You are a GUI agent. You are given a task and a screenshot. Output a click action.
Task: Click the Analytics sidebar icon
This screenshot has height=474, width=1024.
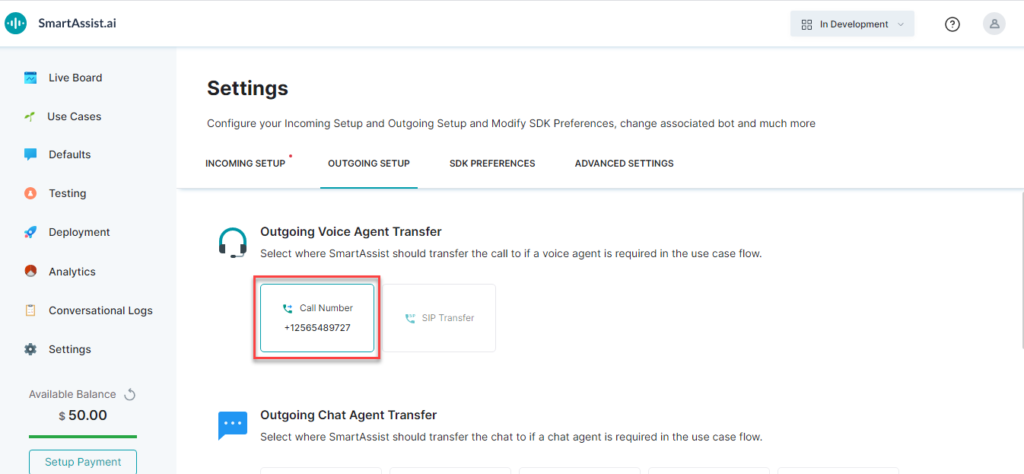(x=31, y=272)
